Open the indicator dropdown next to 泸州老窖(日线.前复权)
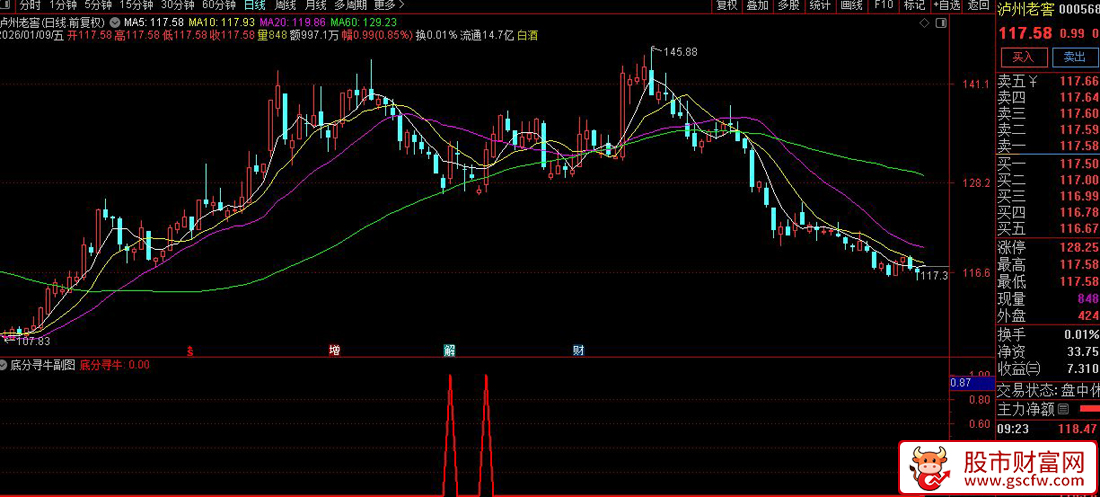This screenshot has width=1100, height=497. coord(115,22)
